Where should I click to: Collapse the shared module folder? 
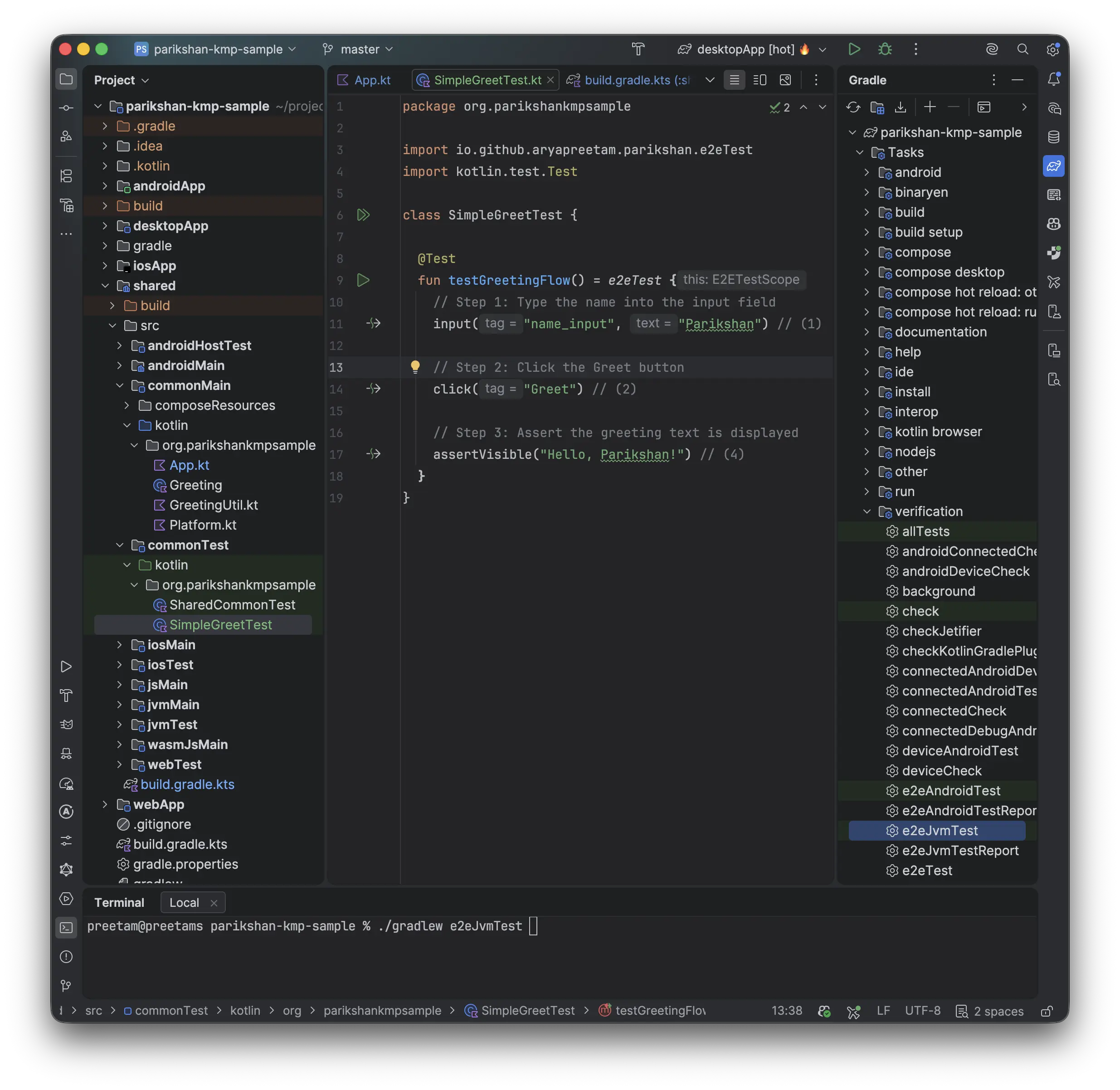pyautogui.click(x=105, y=286)
